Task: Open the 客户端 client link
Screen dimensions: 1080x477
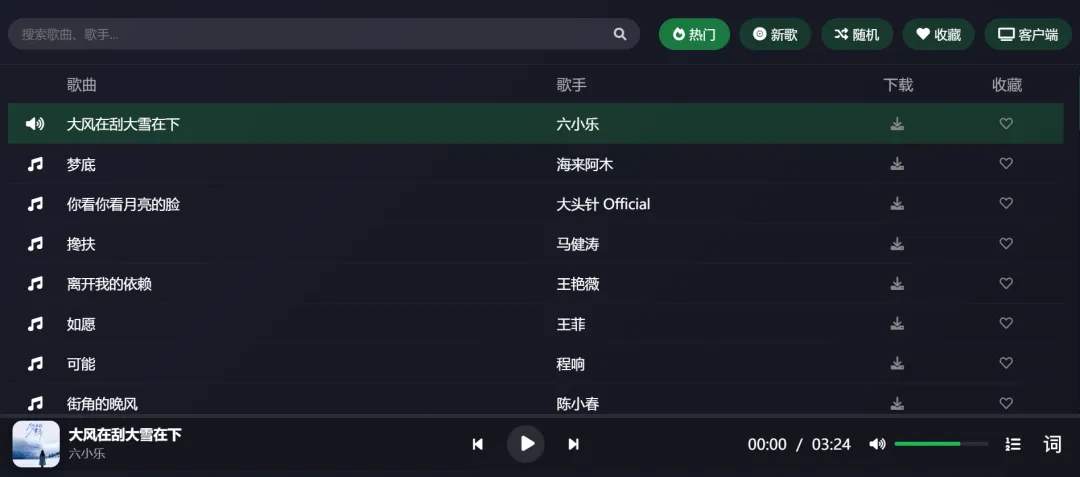Action: coord(1028,34)
